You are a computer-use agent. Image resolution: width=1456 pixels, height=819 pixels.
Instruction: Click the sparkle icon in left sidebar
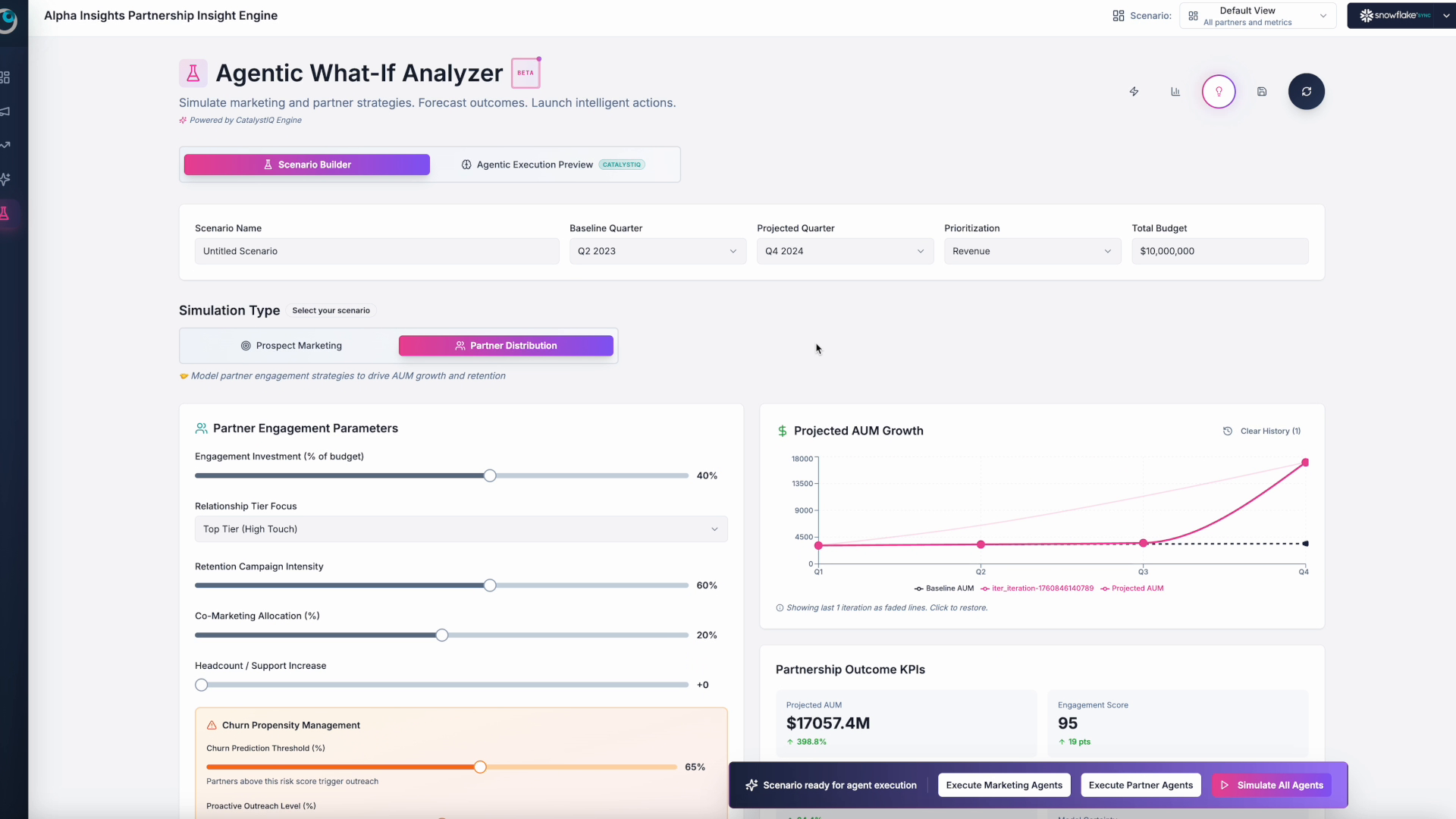5,180
